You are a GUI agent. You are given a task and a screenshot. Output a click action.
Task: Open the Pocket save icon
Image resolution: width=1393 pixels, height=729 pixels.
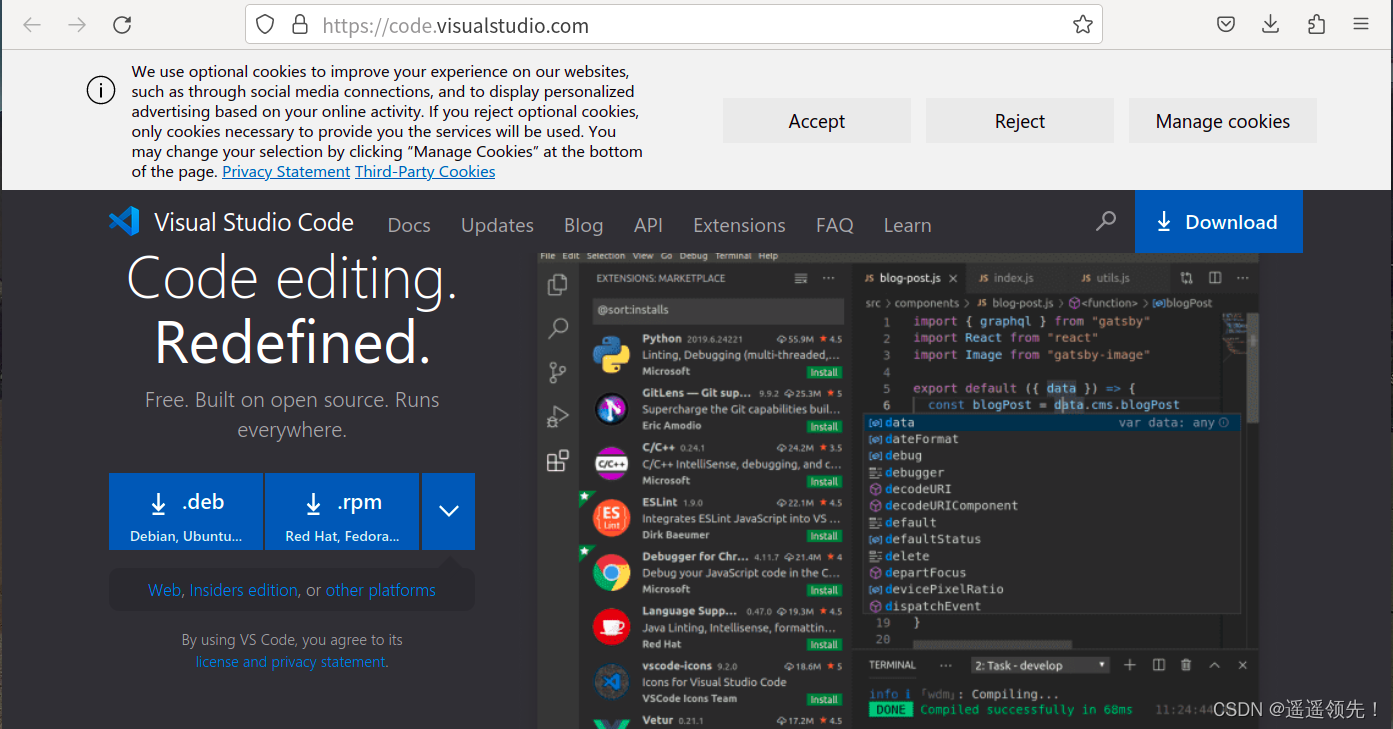coord(1225,25)
